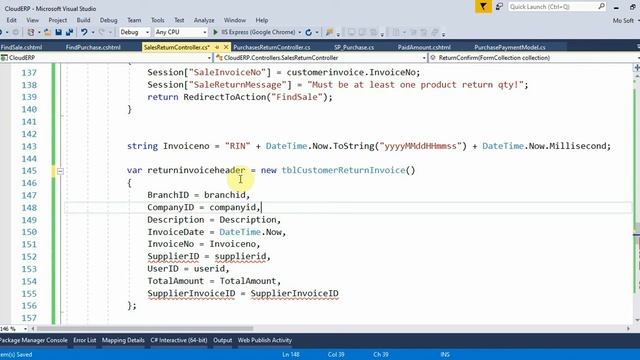Click the horizontal scrollbar thumb below the code

point(145,328)
